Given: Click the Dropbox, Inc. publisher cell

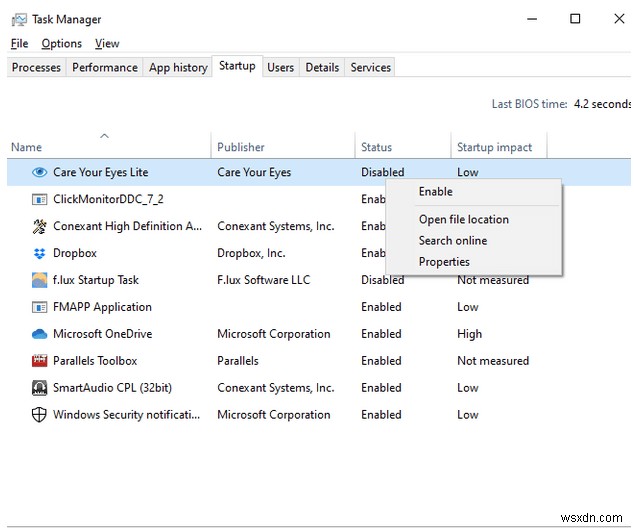Looking at the screenshot, I should coord(251,253).
